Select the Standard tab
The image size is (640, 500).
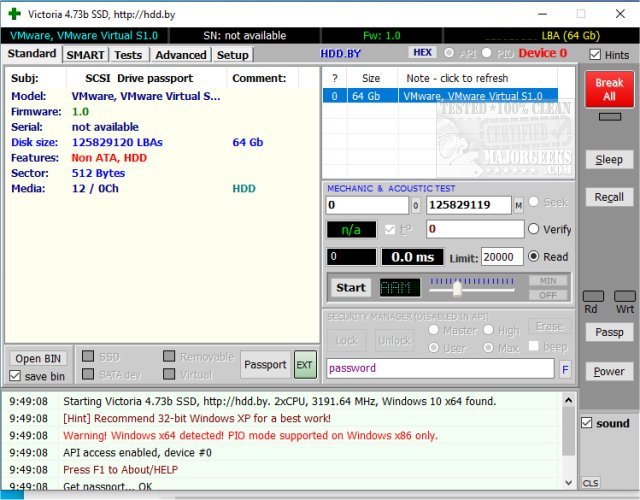[x=32, y=54]
